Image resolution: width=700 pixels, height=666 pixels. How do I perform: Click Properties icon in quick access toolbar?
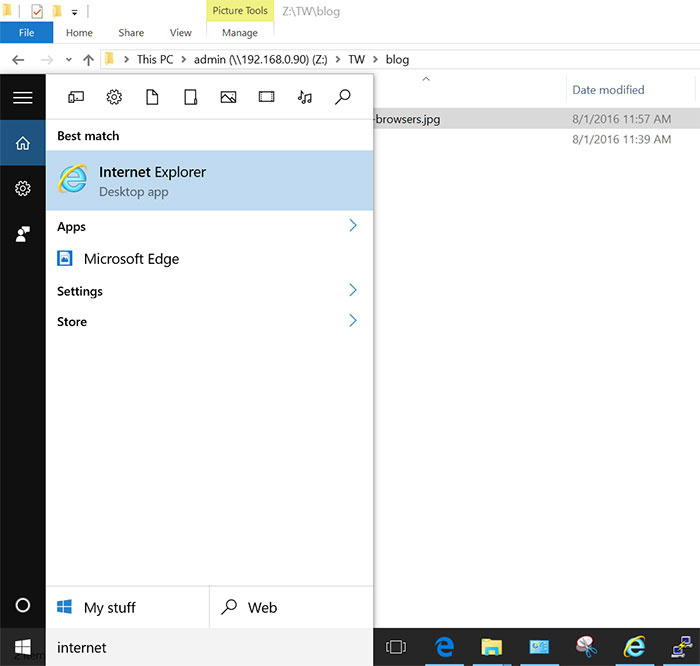point(37,11)
